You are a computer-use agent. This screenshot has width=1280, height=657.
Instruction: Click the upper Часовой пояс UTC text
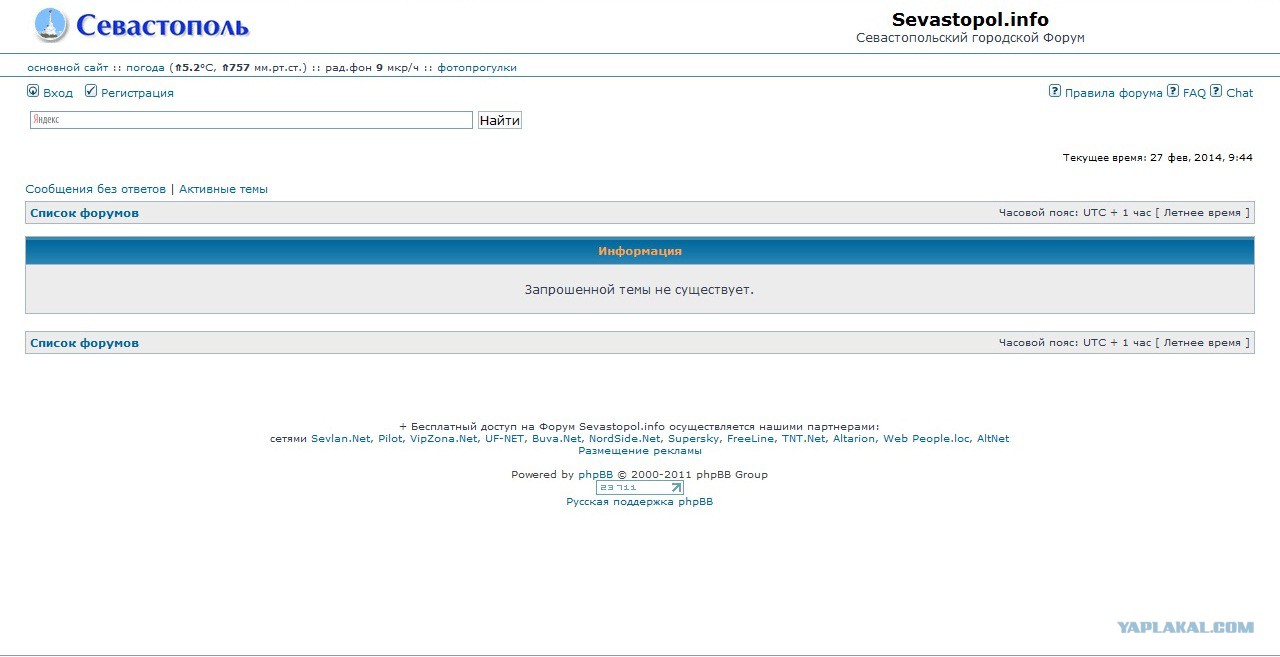[x=1124, y=213]
